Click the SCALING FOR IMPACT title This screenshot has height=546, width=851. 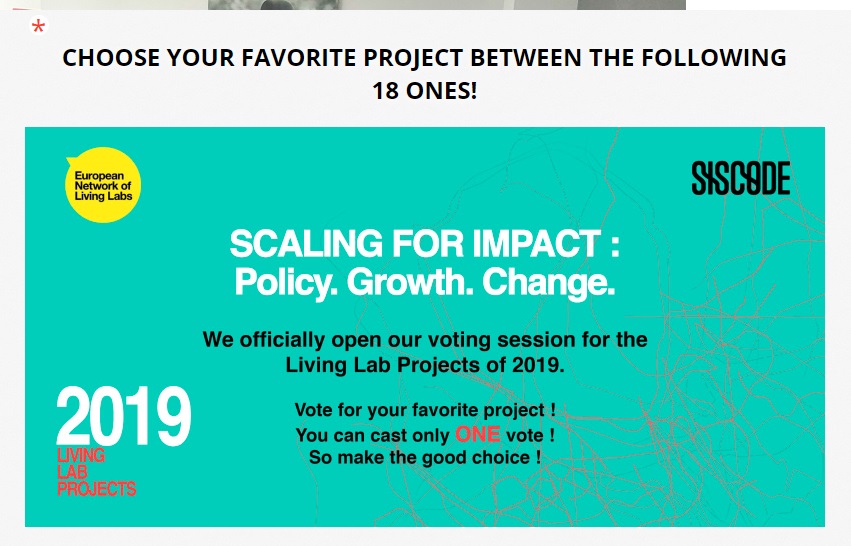[424, 243]
